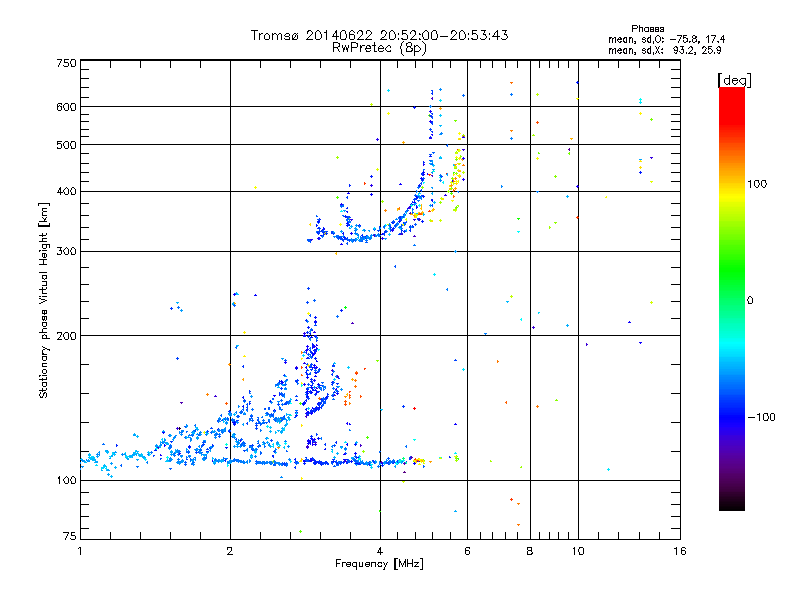Screen dimensions: 800x600
Task: Click the x-axis label "16"
Action: [680, 551]
